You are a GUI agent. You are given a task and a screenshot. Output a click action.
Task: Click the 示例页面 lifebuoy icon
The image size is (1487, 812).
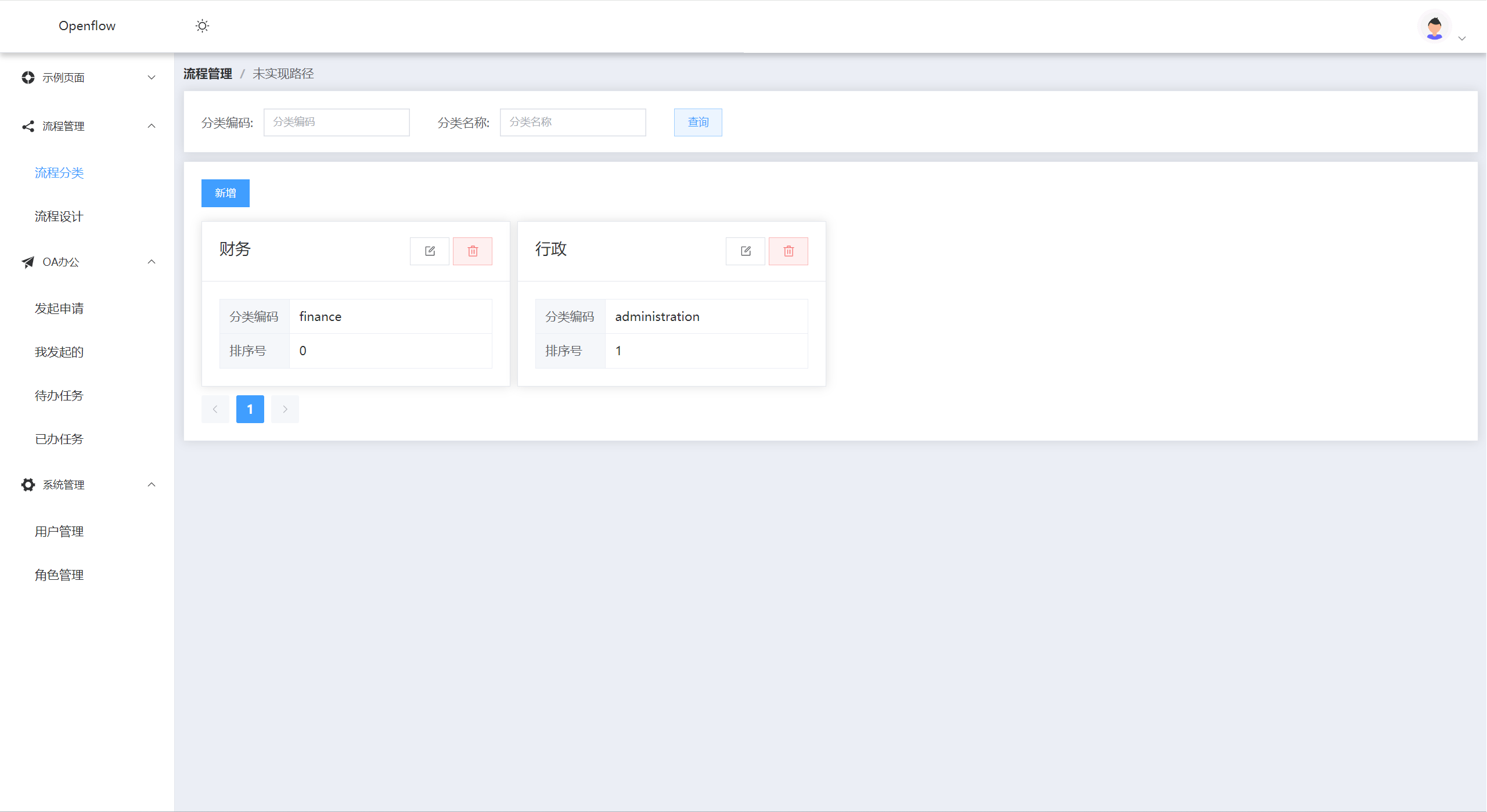tap(28, 78)
